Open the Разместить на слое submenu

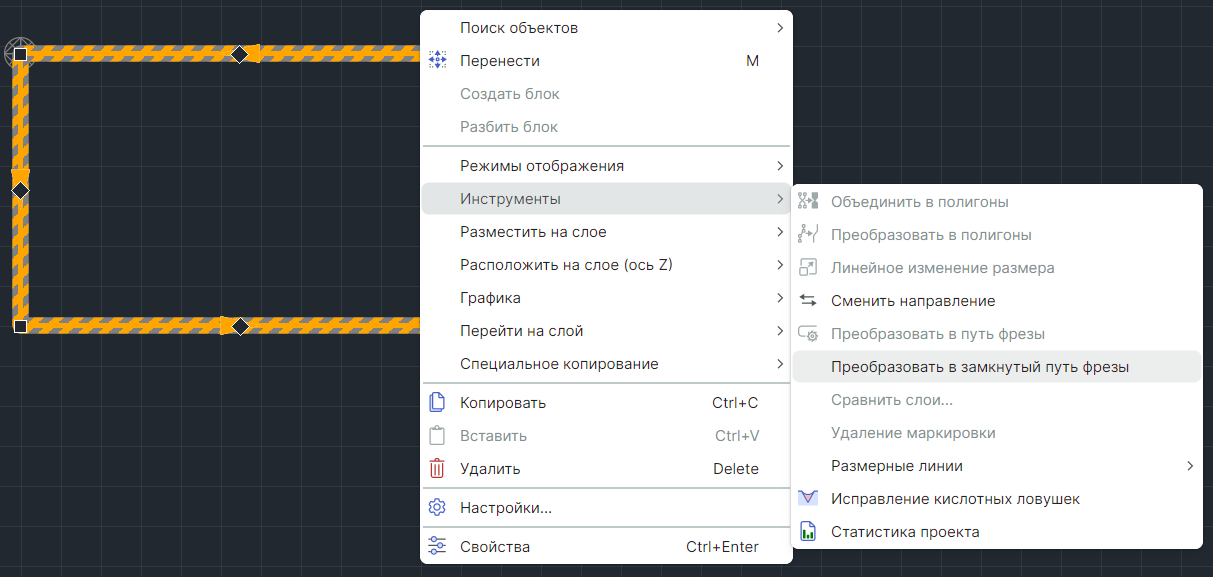click(x=533, y=232)
